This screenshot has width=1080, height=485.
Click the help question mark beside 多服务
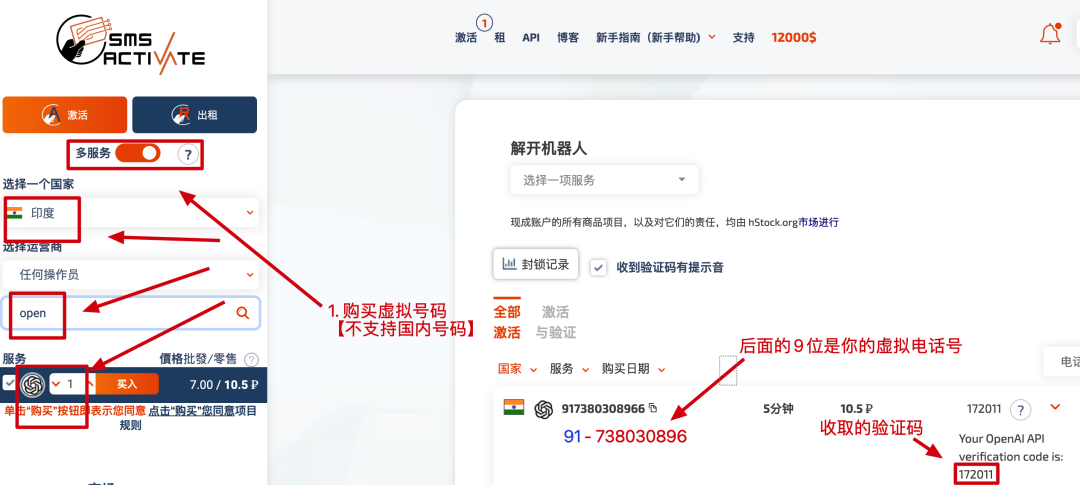click(x=186, y=154)
